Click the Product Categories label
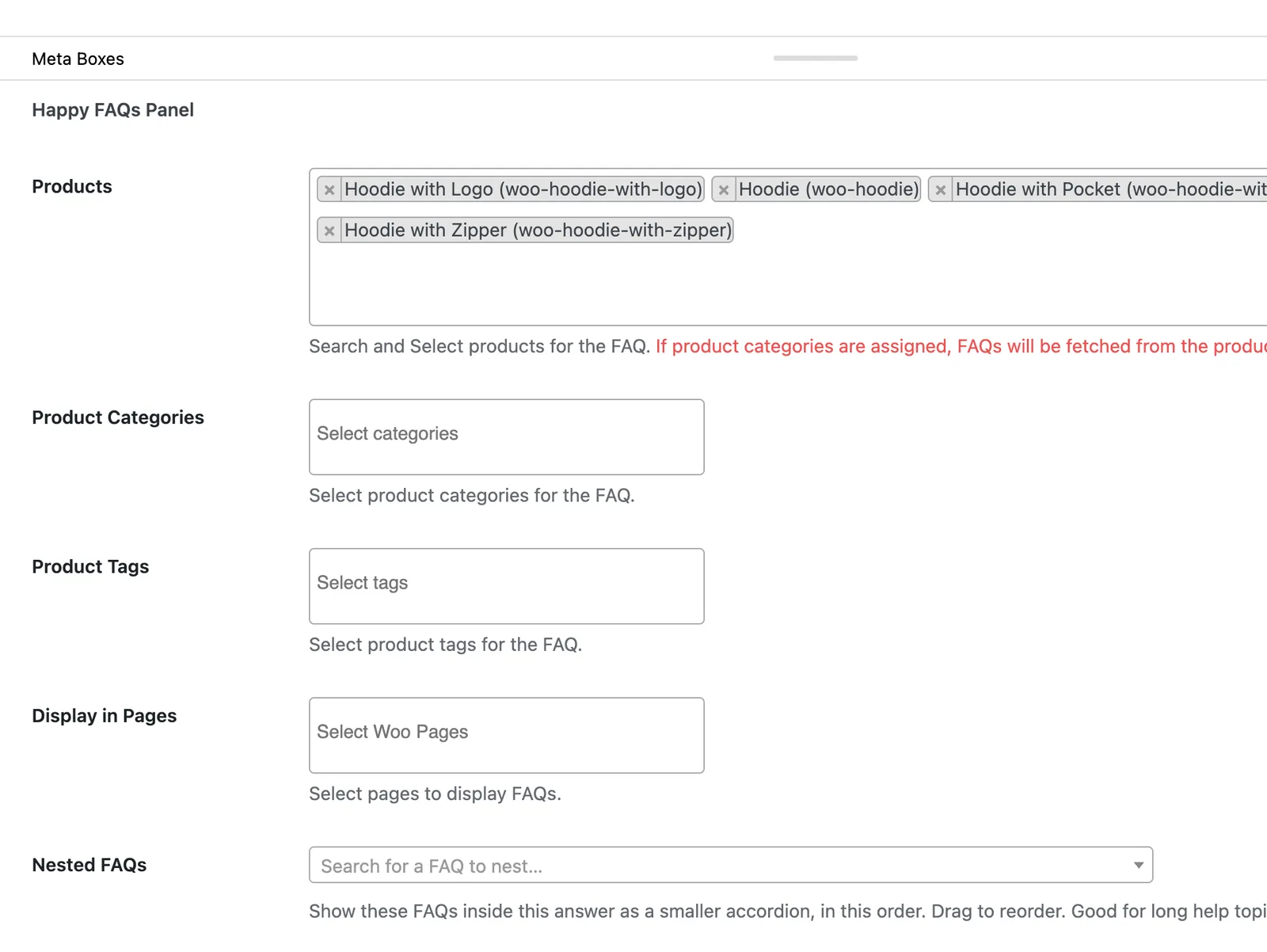This screenshot has height=952, width=1267. point(118,417)
